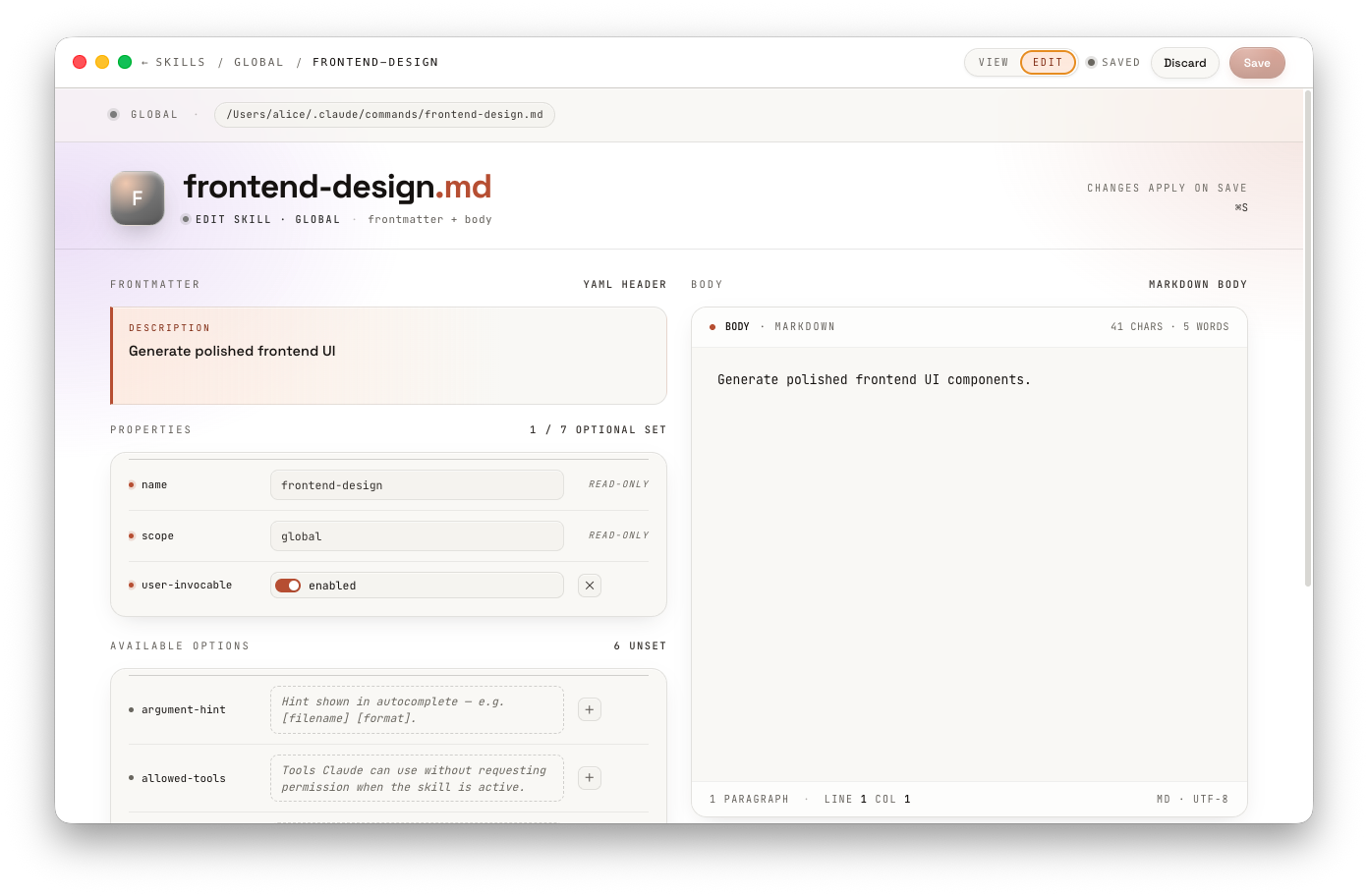
Task: Save the skill file
Action: tap(1257, 63)
